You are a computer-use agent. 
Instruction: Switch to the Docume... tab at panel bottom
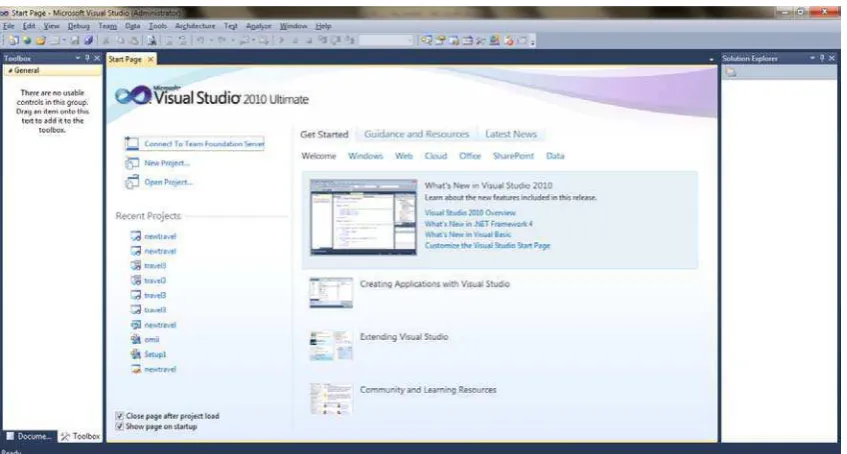pyautogui.click(x=29, y=436)
